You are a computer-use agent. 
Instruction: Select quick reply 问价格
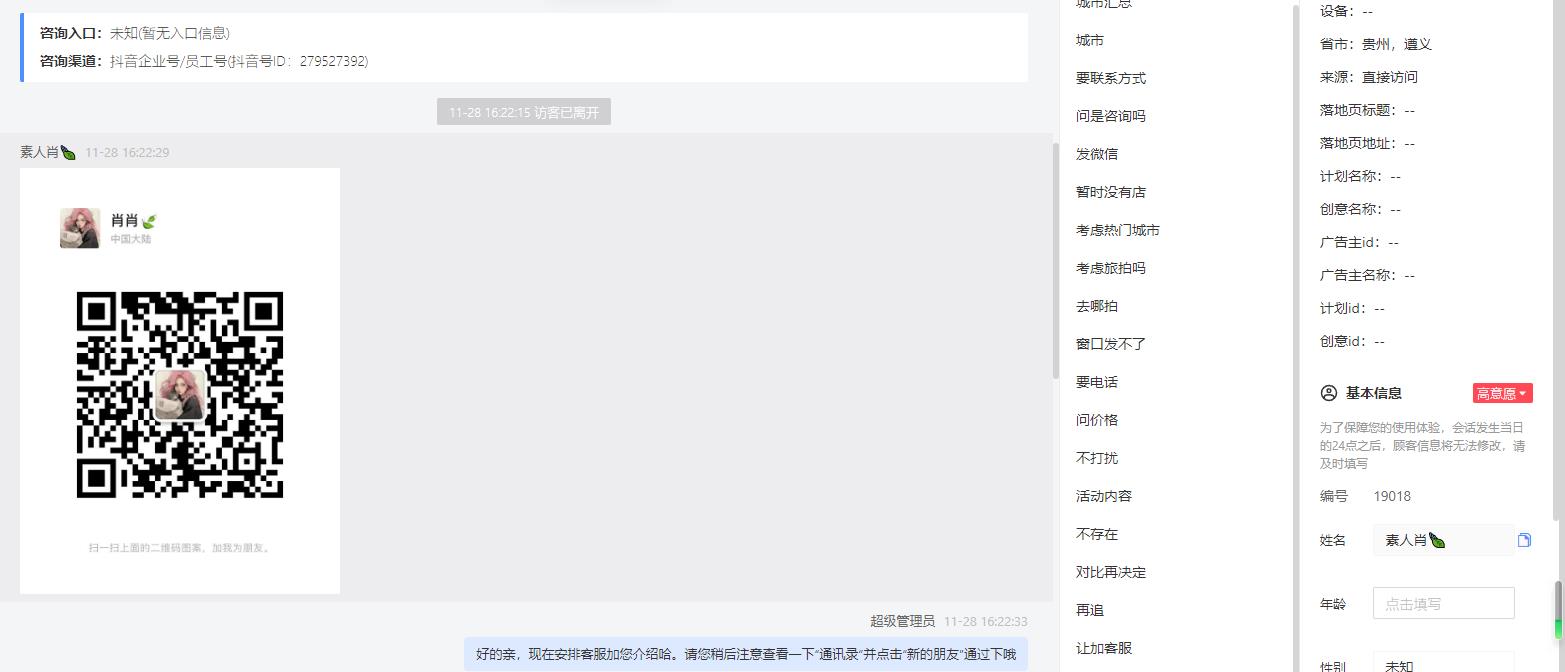tap(1097, 420)
